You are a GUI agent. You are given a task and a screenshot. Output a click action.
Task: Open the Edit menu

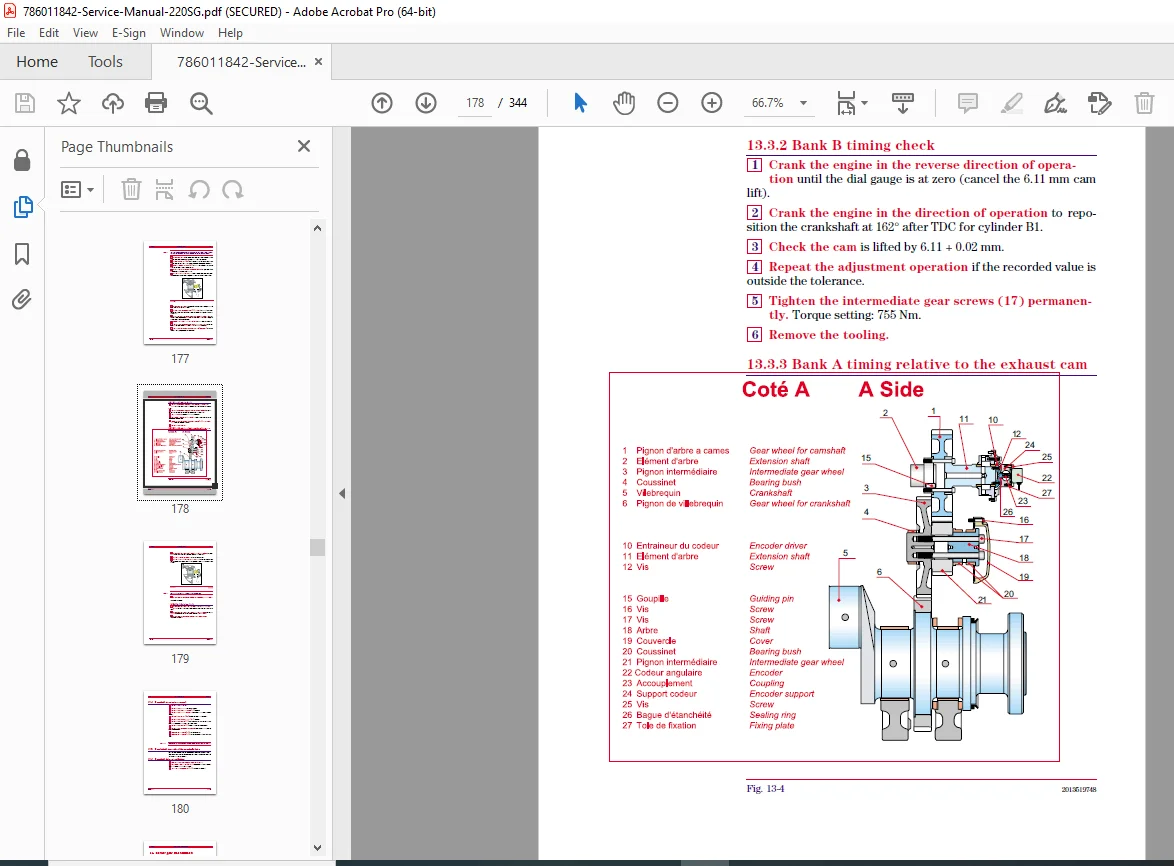click(49, 33)
